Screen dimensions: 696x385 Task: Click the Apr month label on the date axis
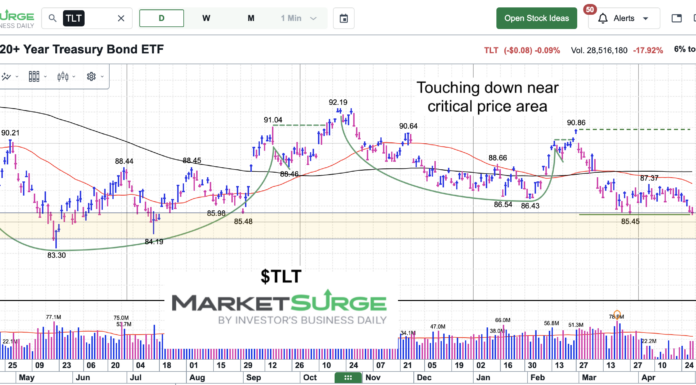pyautogui.click(x=650, y=378)
